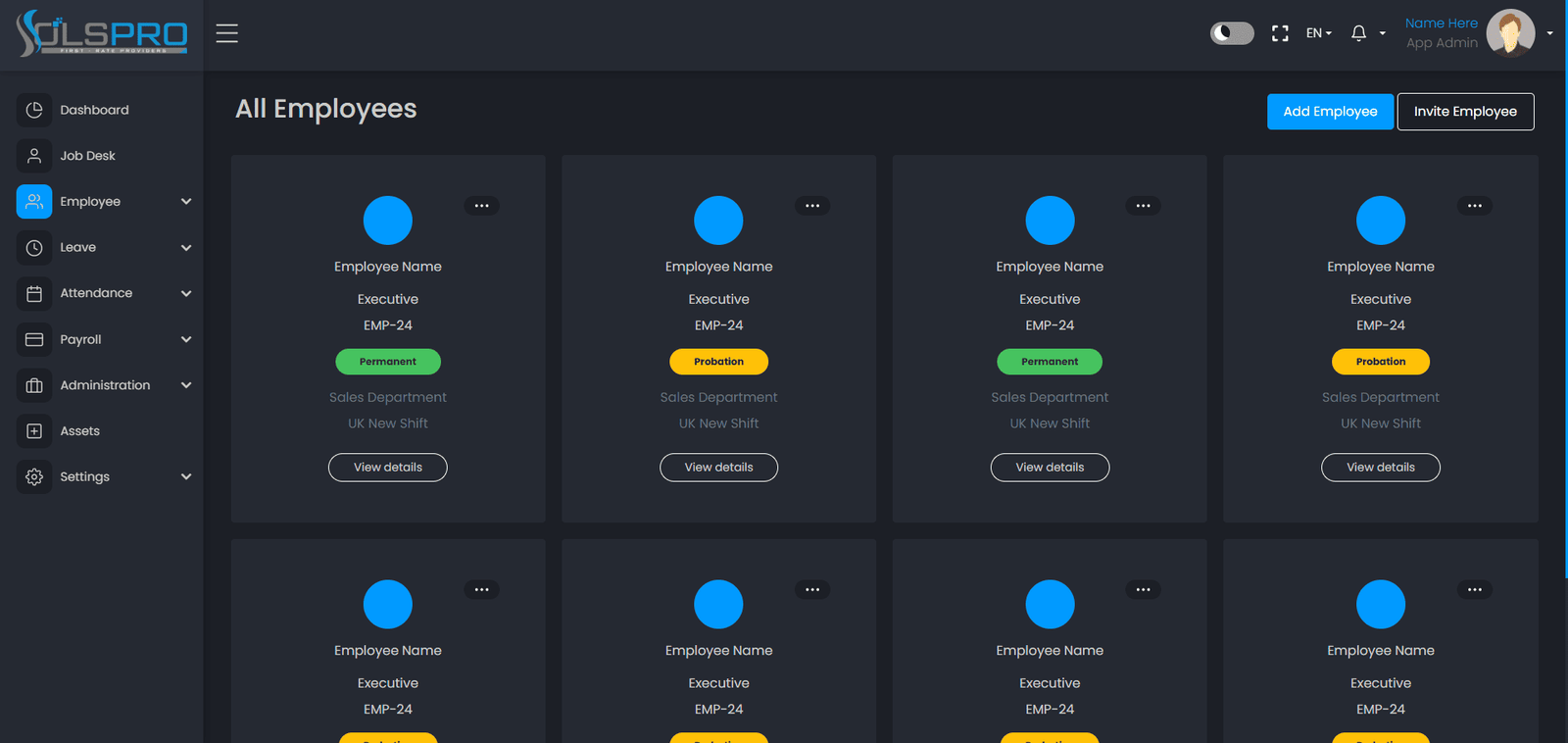Expand the Settings sidebar chevron
The height and width of the screenshot is (743, 1568).
click(186, 477)
